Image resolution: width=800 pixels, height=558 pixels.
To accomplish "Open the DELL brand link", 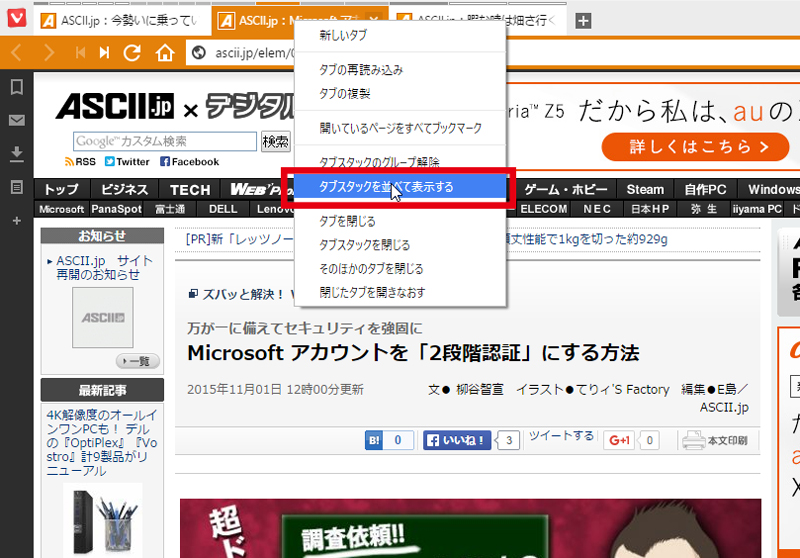I will [223, 209].
